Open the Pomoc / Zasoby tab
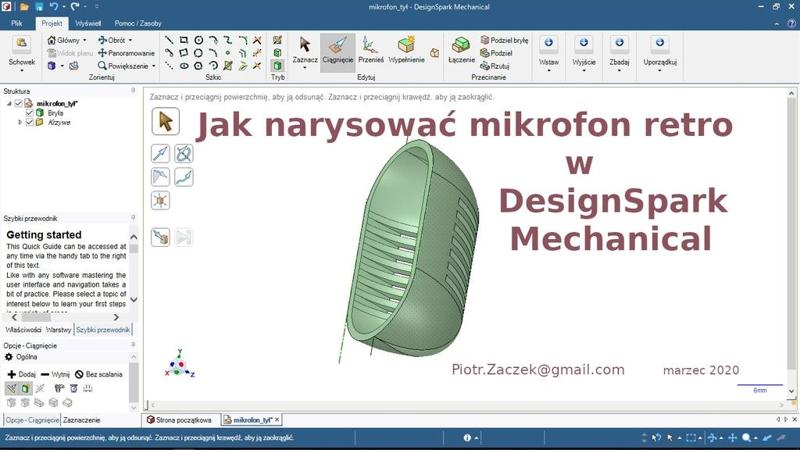 pos(138,23)
